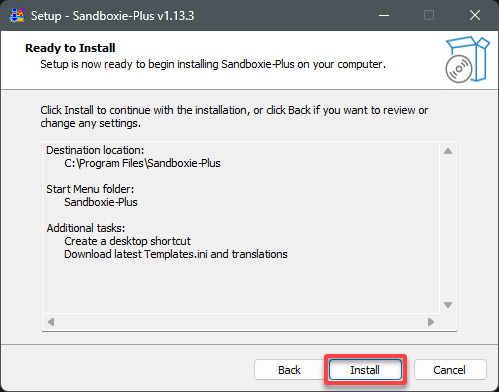The height and width of the screenshot is (392, 499).
Task: Select the 'C:\Program Files\Sandboxie-Plus' path text
Action: point(142,163)
